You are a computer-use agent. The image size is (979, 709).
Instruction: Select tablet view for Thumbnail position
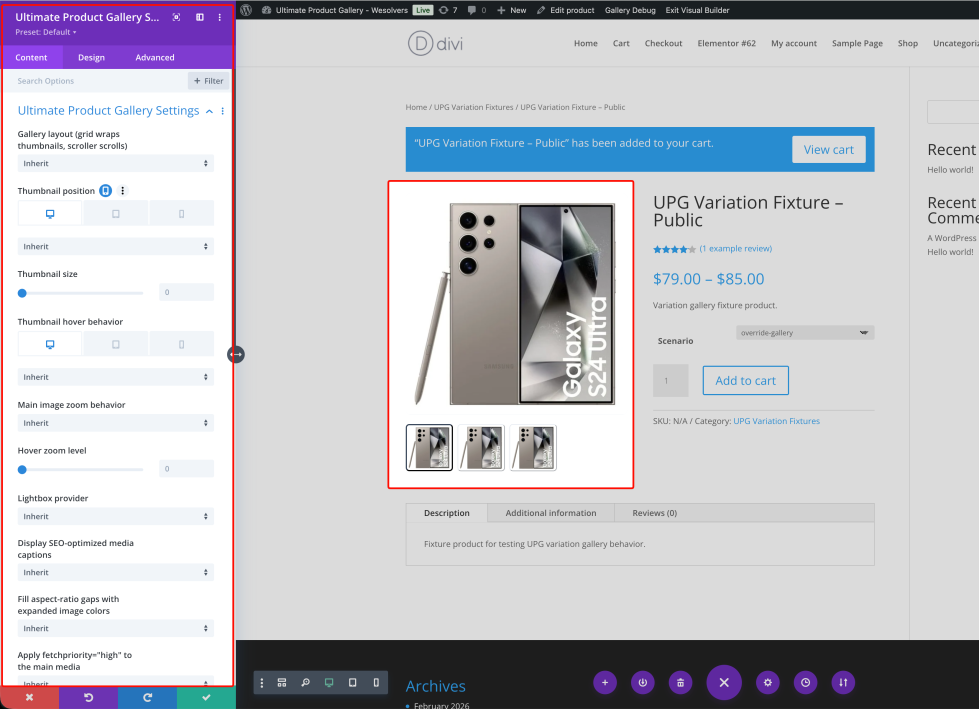(115, 213)
